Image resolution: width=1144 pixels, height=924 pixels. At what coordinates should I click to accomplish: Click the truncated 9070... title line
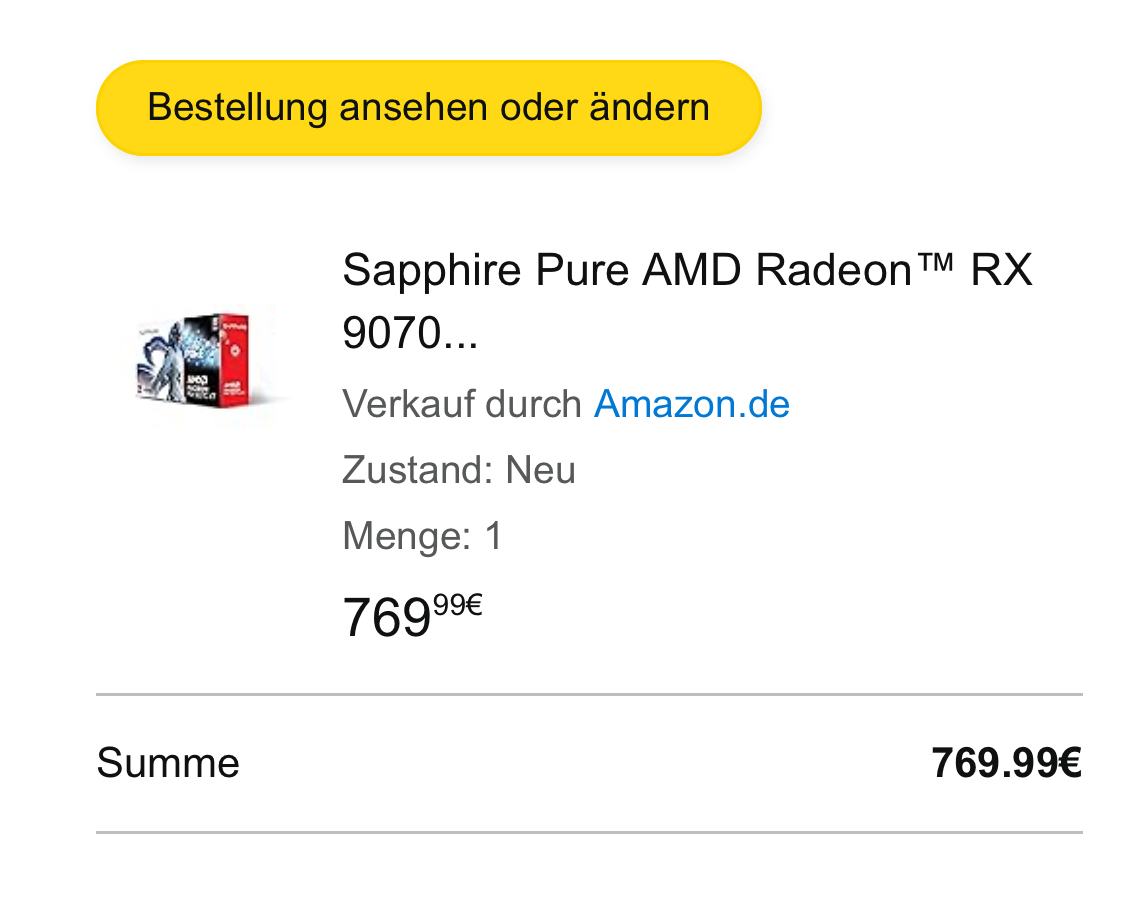tap(410, 333)
